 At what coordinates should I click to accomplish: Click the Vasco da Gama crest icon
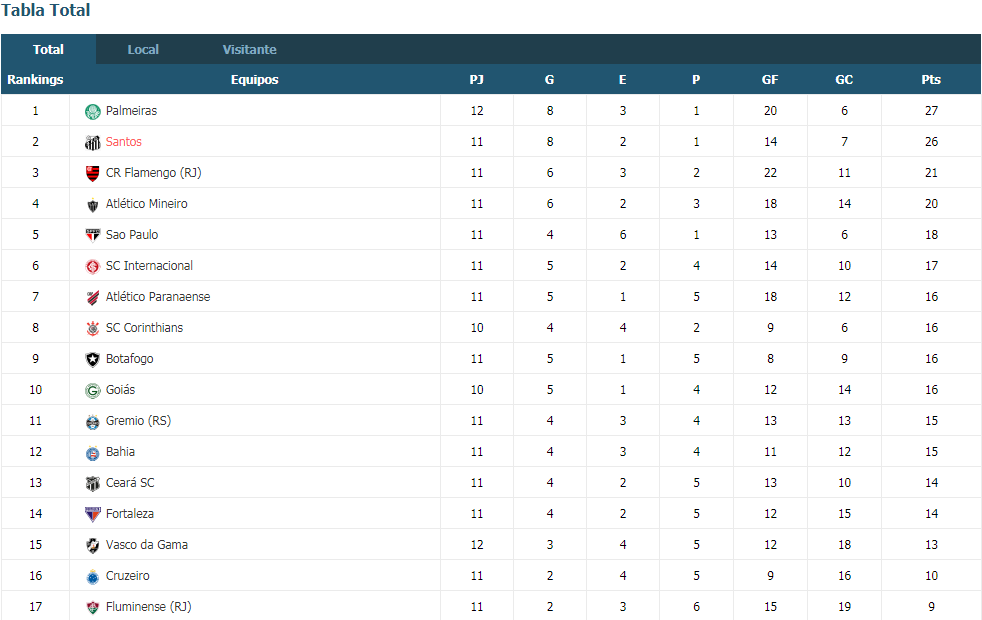click(x=93, y=545)
